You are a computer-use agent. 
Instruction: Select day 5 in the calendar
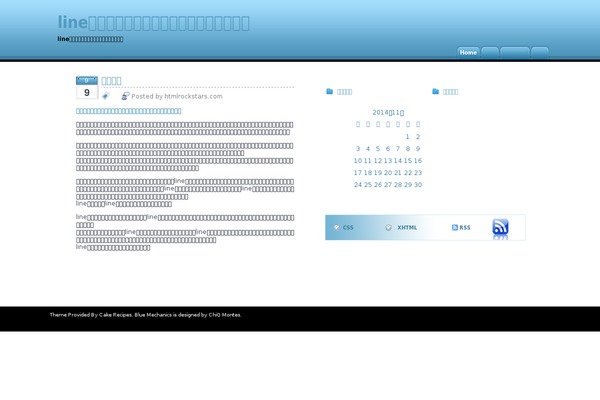(x=378, y=149)
